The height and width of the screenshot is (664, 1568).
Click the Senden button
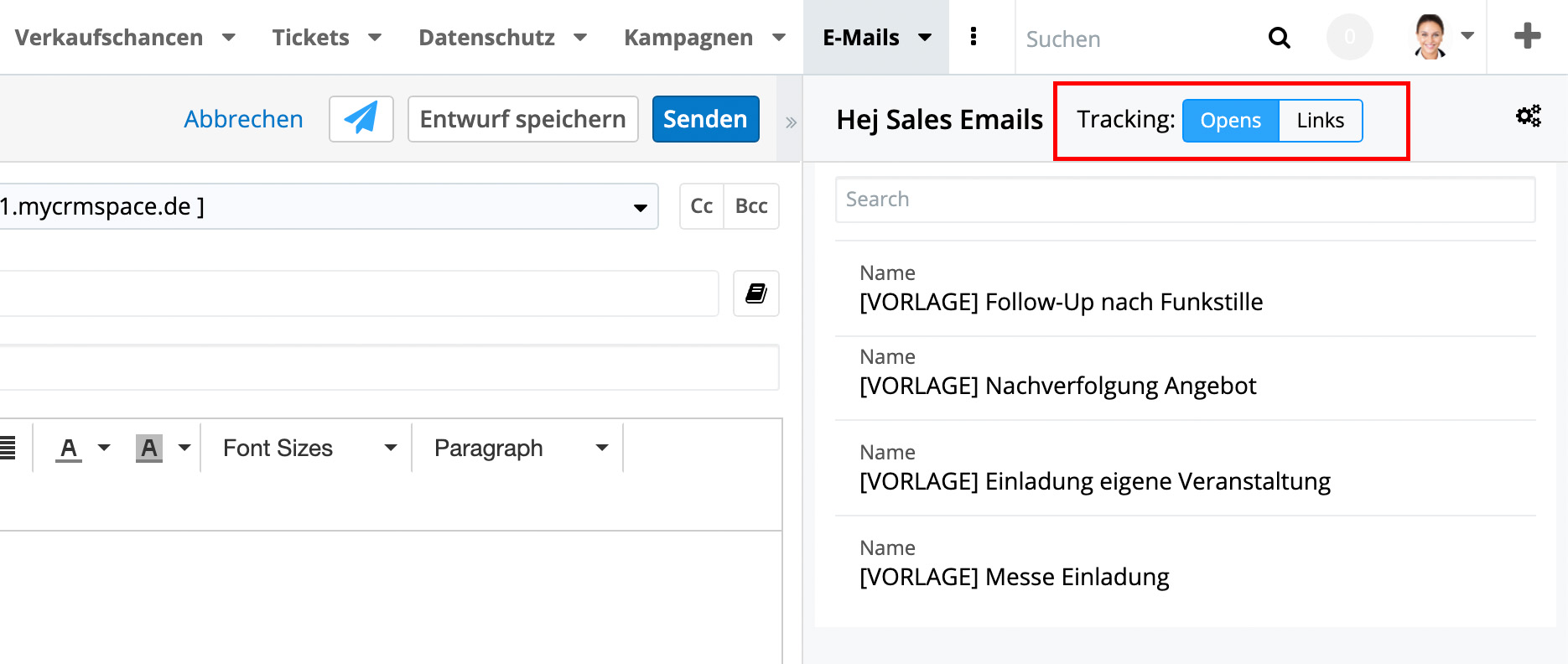[x=705, y=119]
